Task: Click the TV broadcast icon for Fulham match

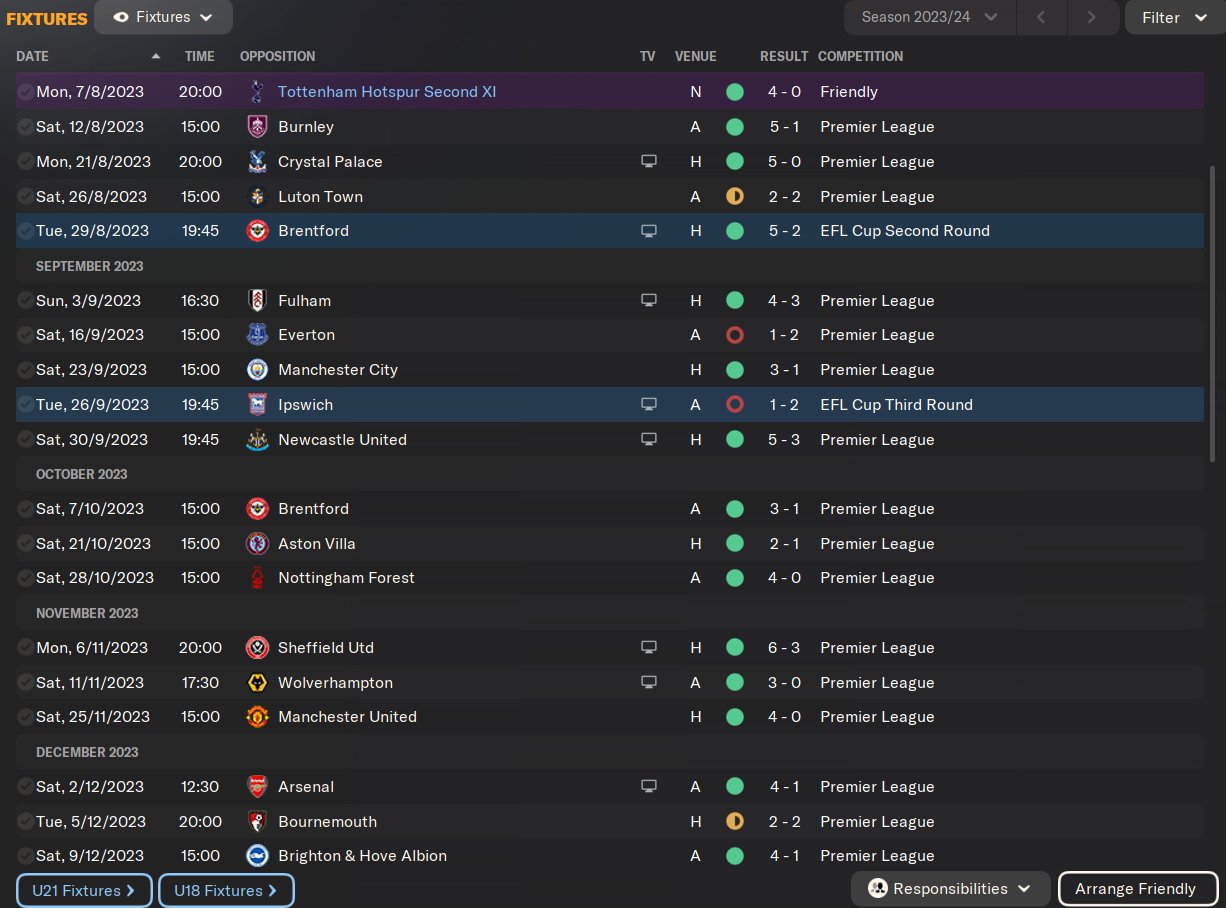Action: [648, 301]
